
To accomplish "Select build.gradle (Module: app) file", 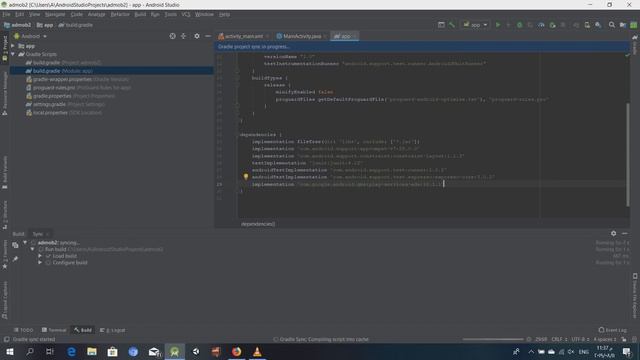I will 111,71.
